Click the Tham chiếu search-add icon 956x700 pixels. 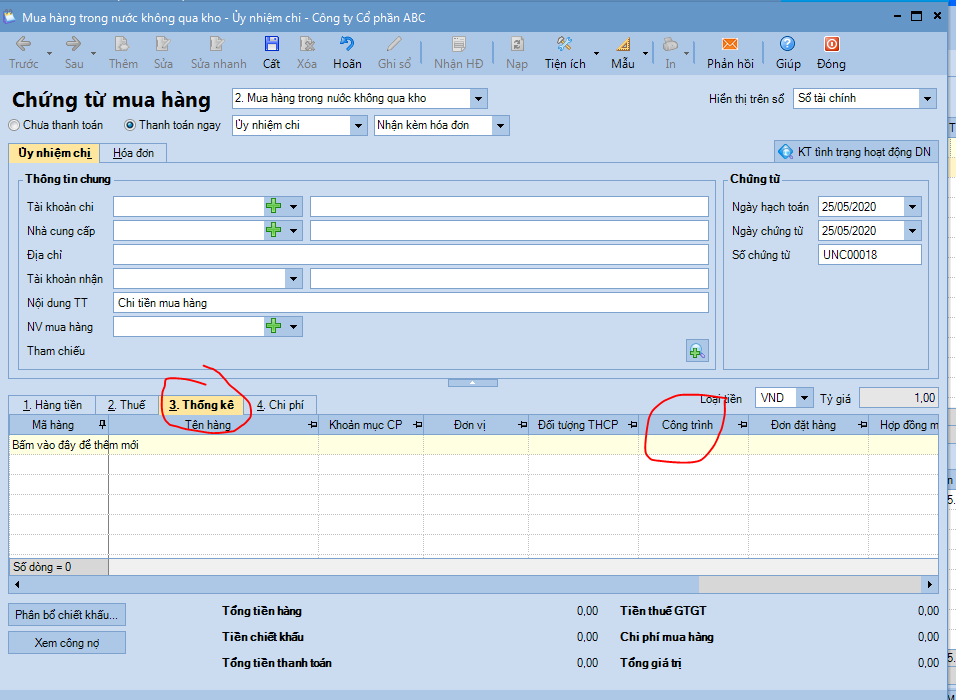[696, 351]
